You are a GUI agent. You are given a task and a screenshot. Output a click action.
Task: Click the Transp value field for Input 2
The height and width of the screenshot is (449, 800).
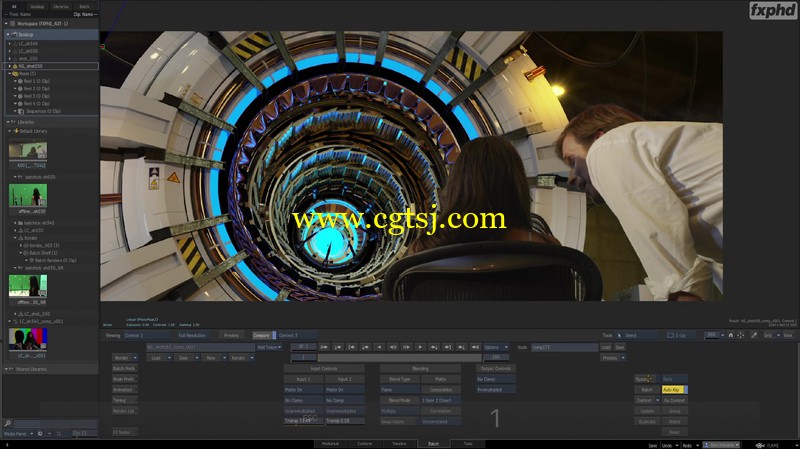pos(345,421)
